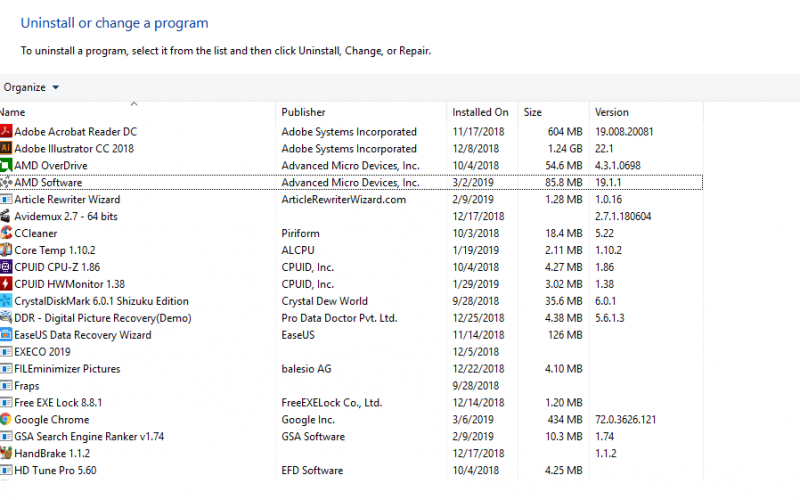This screenshot has width=800, height=500.
Task: Select the AMD OverDrive program name
Action: 51,165
